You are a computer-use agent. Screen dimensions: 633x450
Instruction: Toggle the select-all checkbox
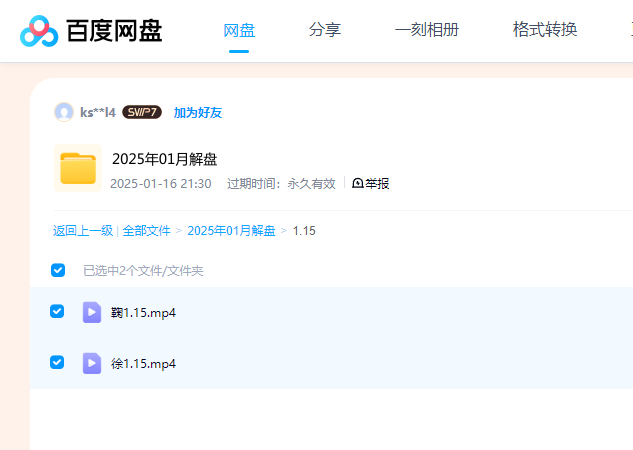coord(58,270)
